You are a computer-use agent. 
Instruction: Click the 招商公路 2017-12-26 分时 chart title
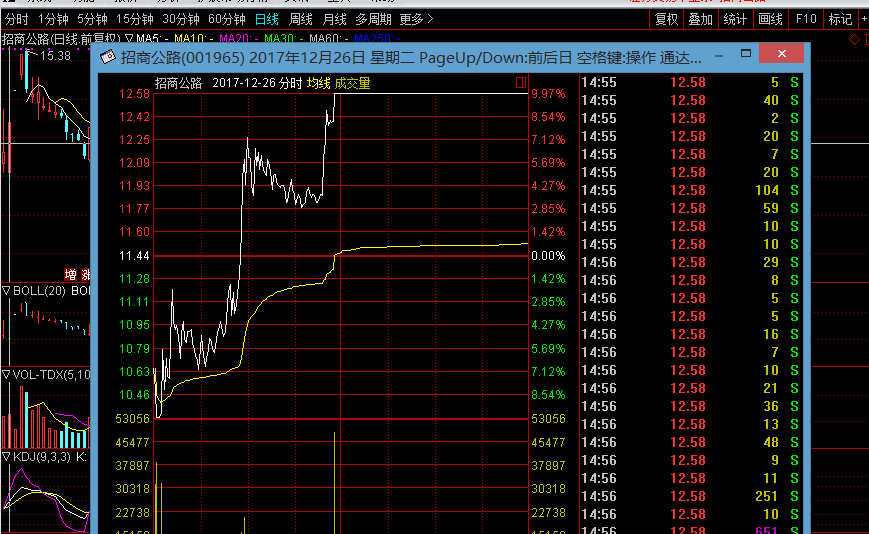tap(228, 83)
